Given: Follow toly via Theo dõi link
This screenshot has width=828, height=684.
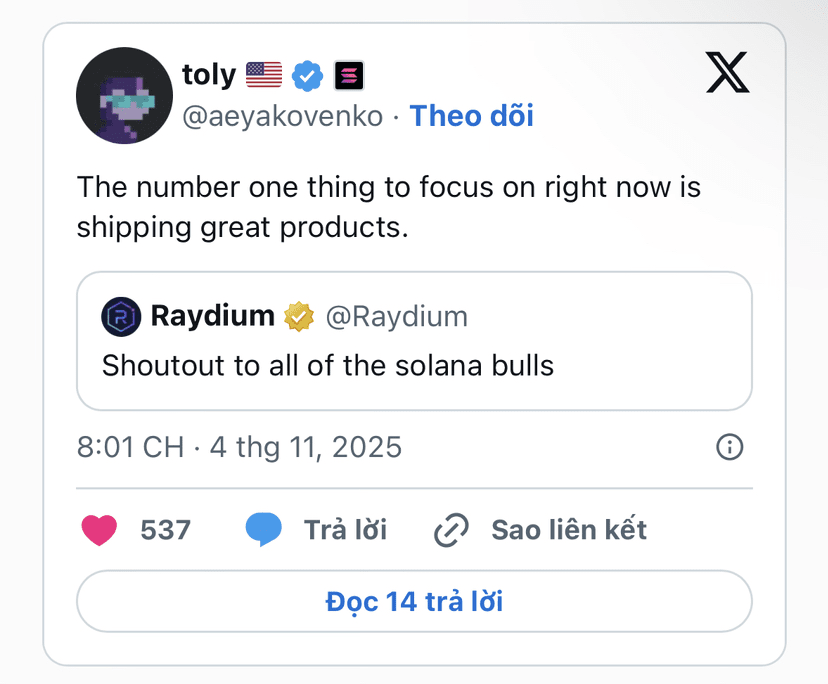Looking at the screenshot, I should [472, 116].
